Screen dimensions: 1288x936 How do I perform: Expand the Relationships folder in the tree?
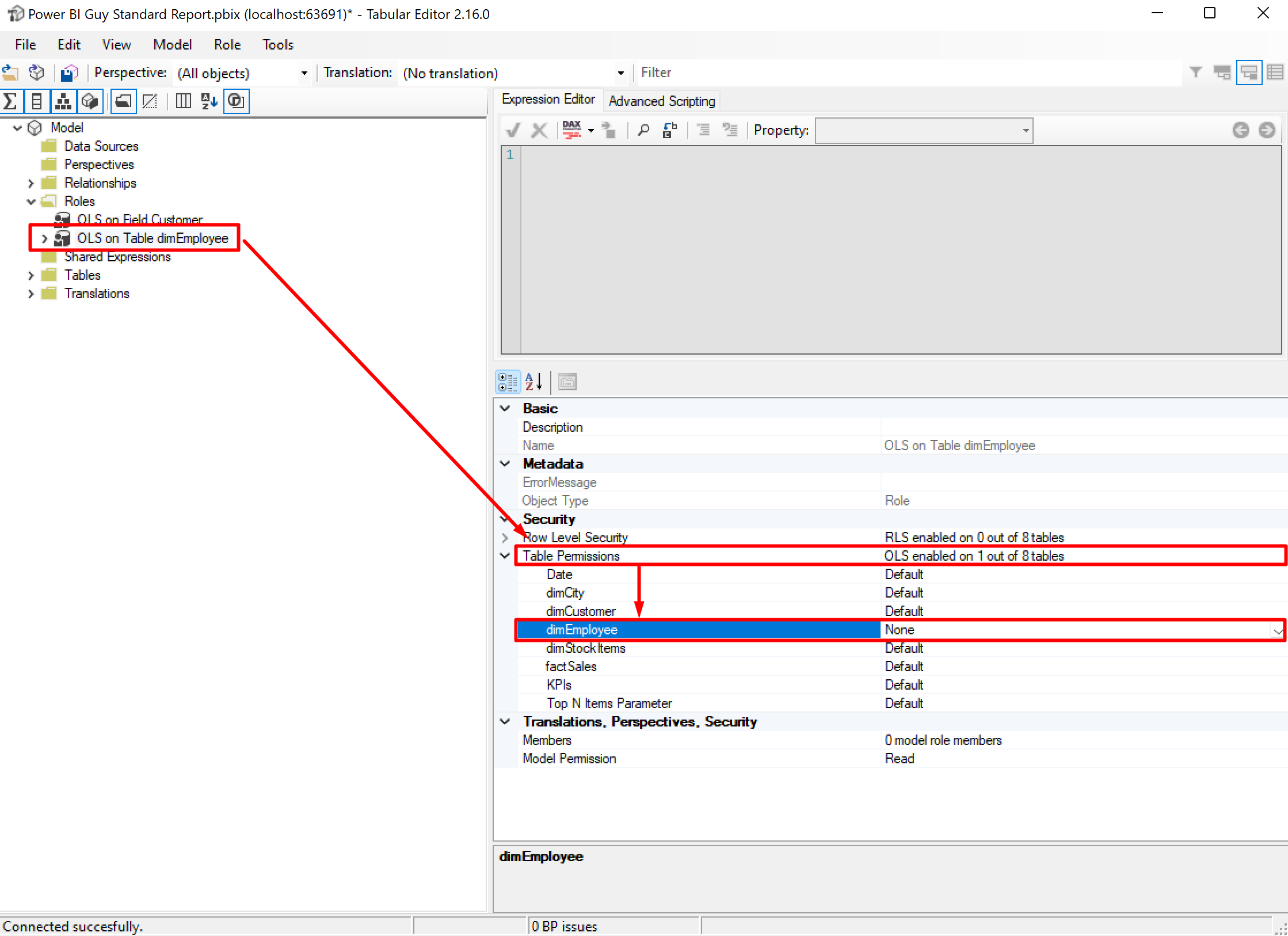point(31,182)
